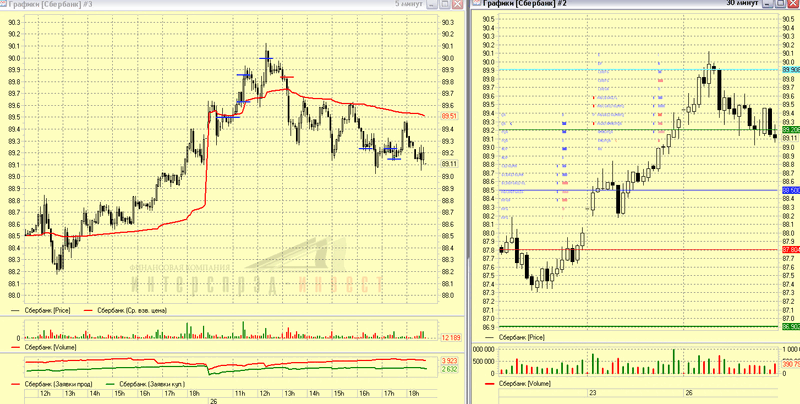Click the red 390.79 volume value label
This screenshot has height=404, width=800.
(791, 365)
